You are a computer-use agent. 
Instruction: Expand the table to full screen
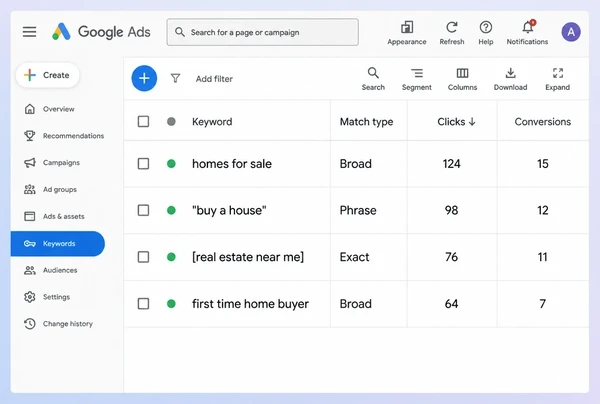[x=558, y=79]
